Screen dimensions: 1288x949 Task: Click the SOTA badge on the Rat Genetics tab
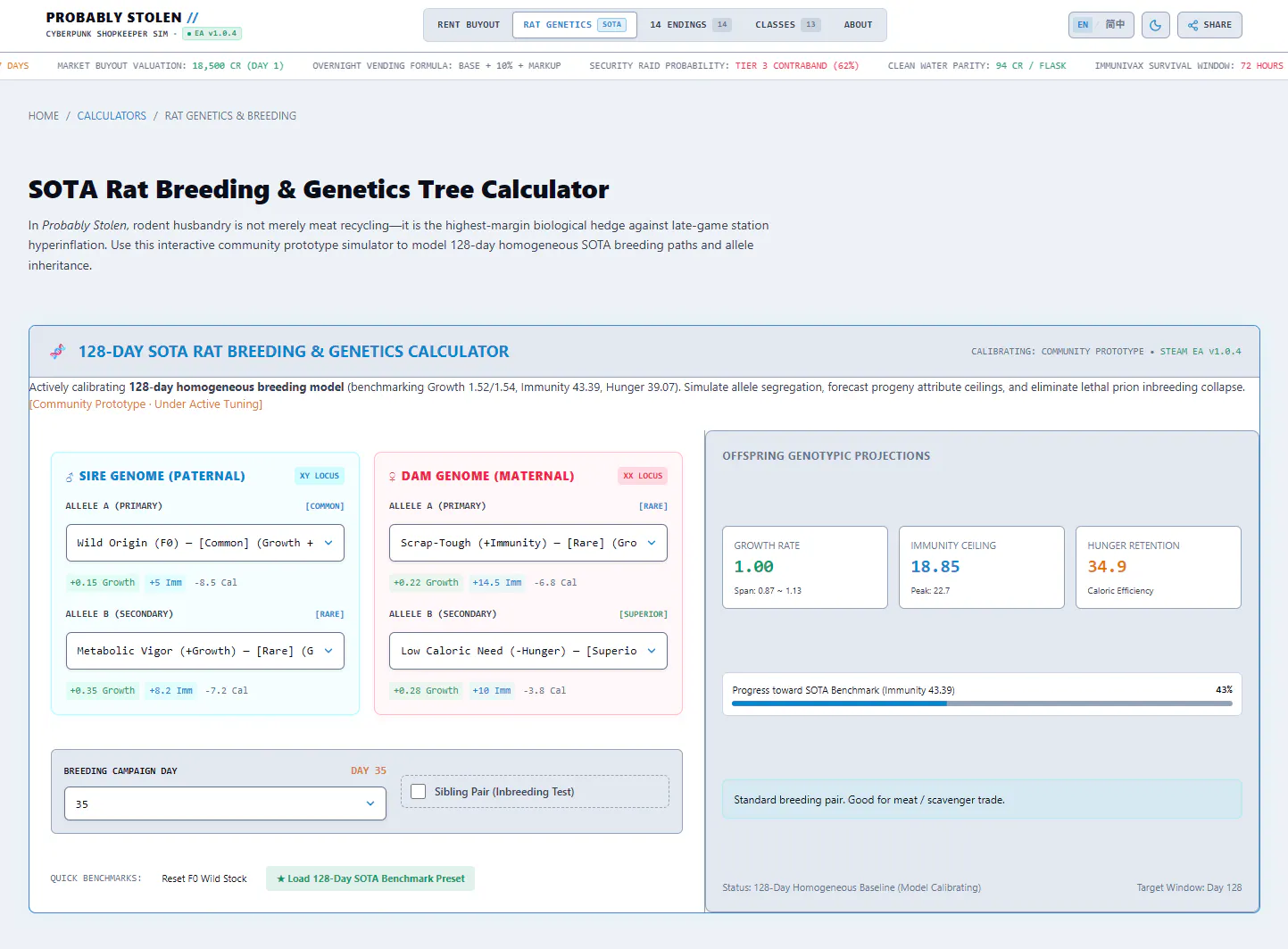click(611, 25)
